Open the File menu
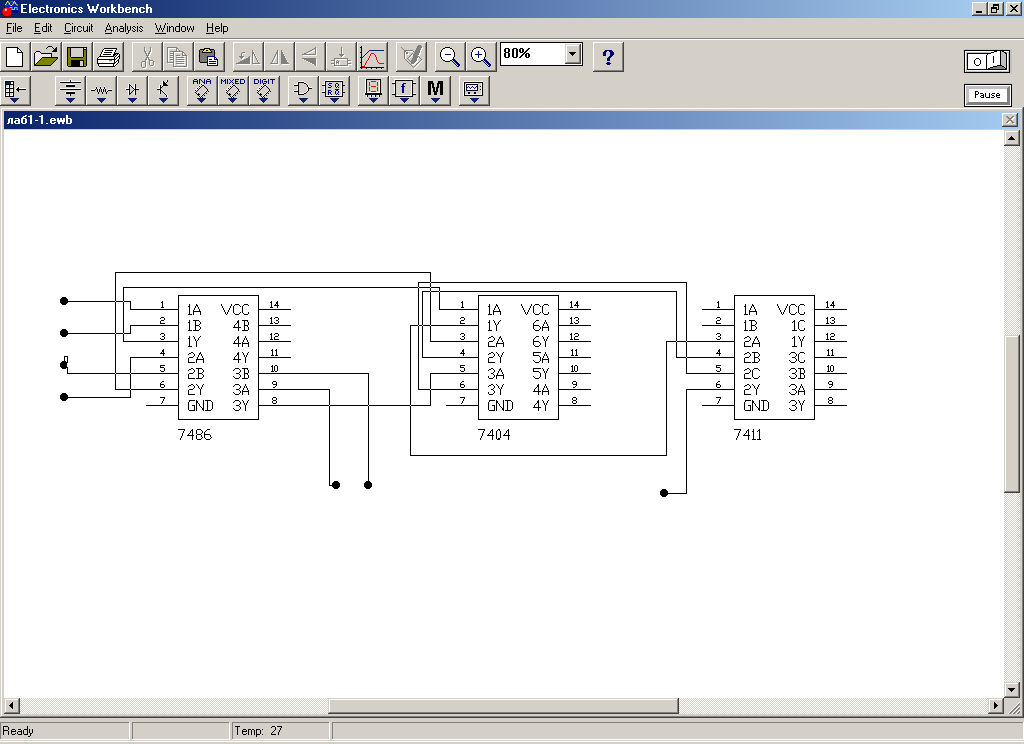 coord(14,28)
